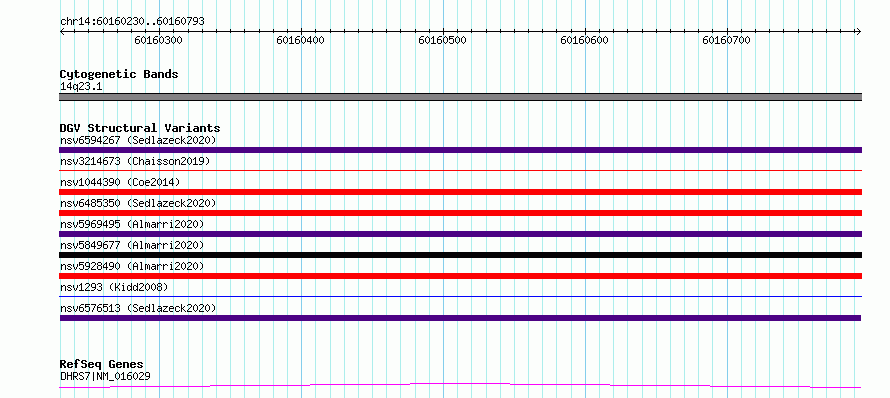This screenshot has height=398, width=890.
Task: Select the red nsv6485350 variant bar
Action: point(460,213)
